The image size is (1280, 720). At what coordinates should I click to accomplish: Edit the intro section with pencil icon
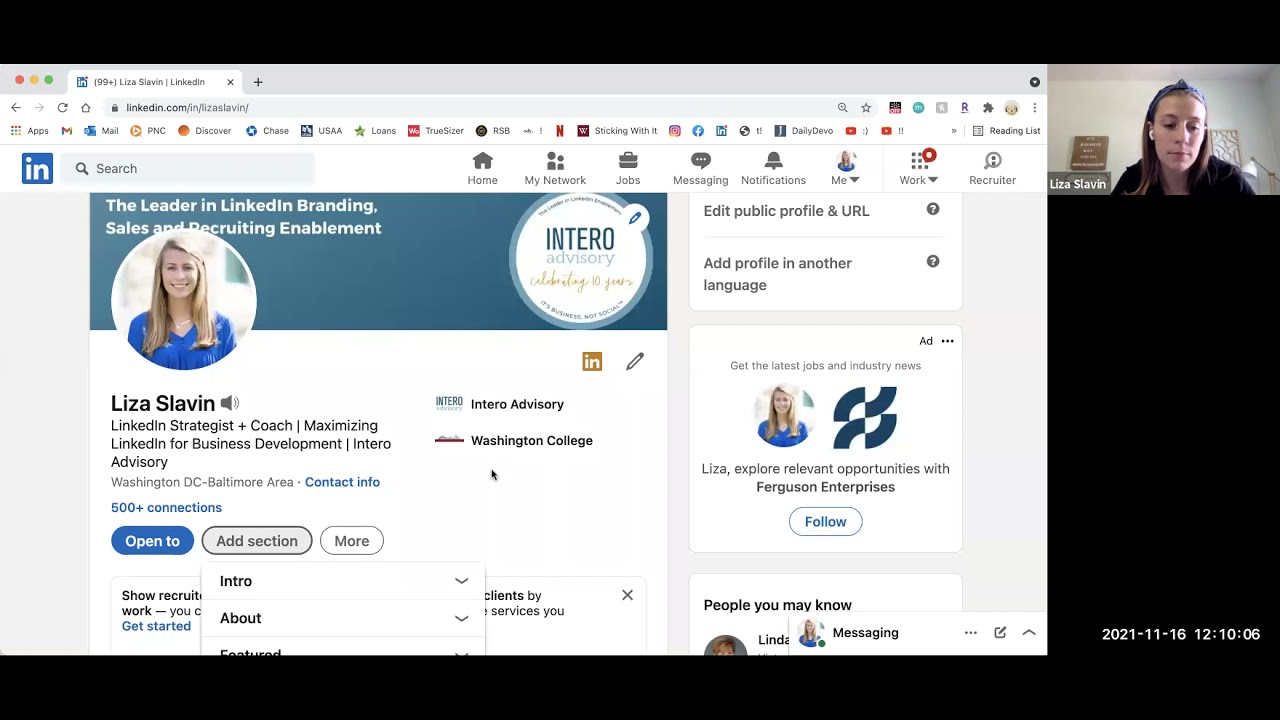[635, 362]
